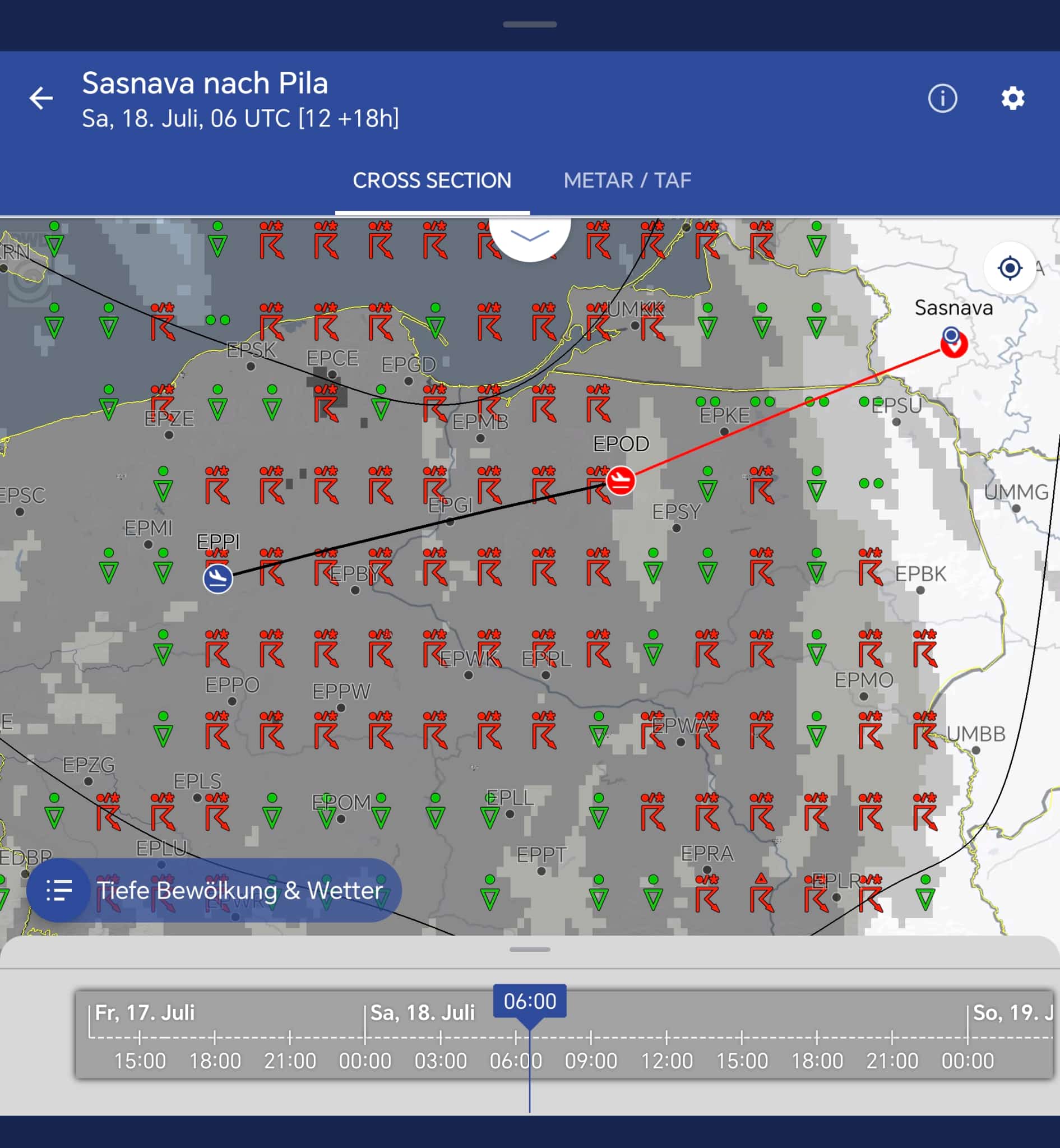Select the blue EPPI landing marker

(218, 578)
